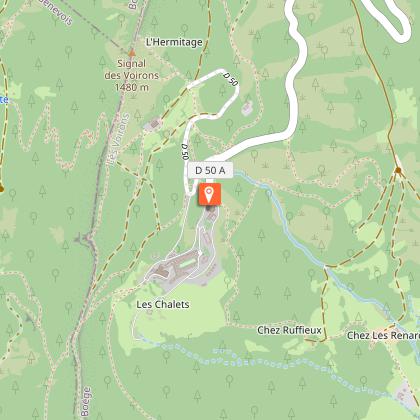The image size is (420, 420).
Task: Click the orange location pin marker
Action: coord(209,194)
